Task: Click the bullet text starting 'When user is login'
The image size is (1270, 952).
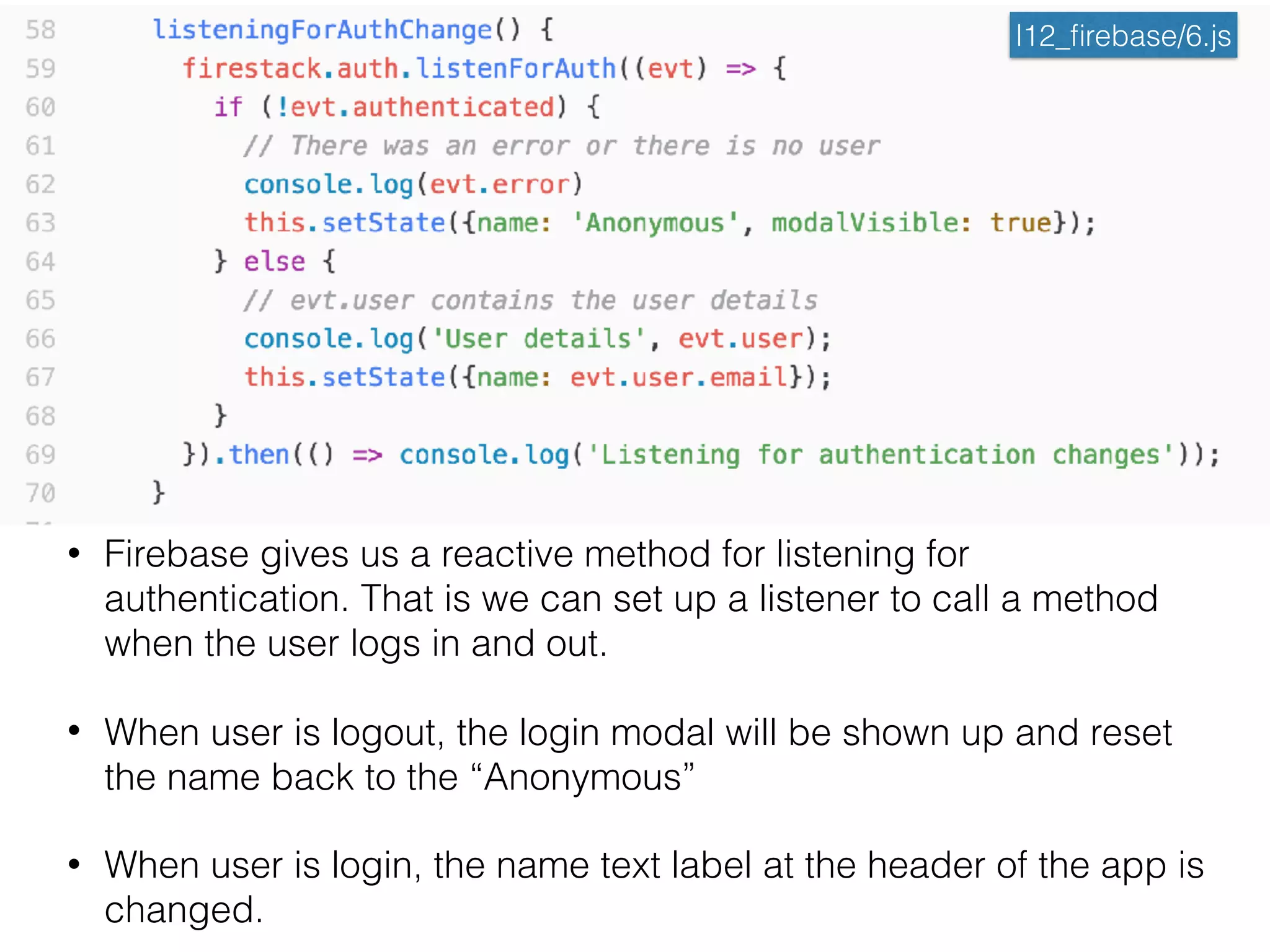Action: click(x=654, y=888)
